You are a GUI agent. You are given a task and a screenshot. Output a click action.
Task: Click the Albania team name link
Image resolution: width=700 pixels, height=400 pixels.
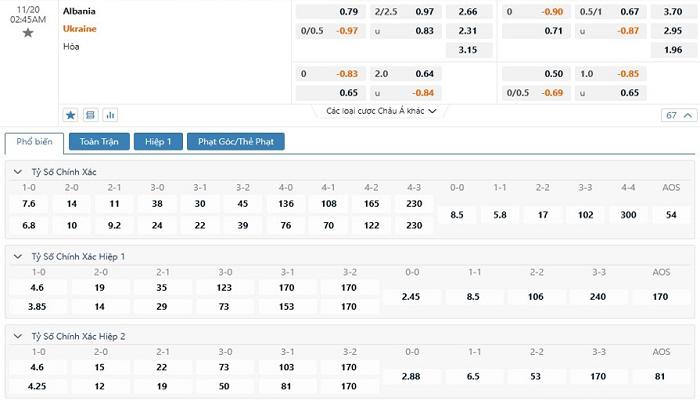coord(79,11)
